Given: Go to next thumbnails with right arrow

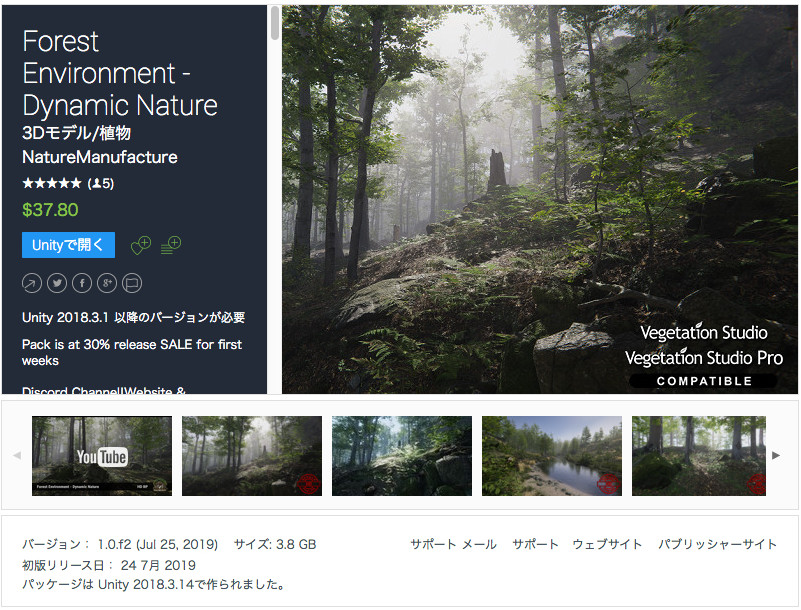Looking at the screenshot, I should click(x=776, y=455).
